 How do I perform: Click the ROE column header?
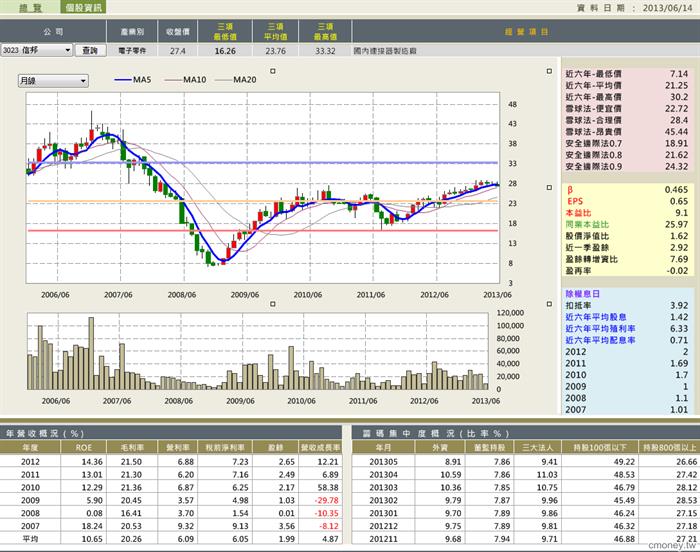(x=83, y=447)
